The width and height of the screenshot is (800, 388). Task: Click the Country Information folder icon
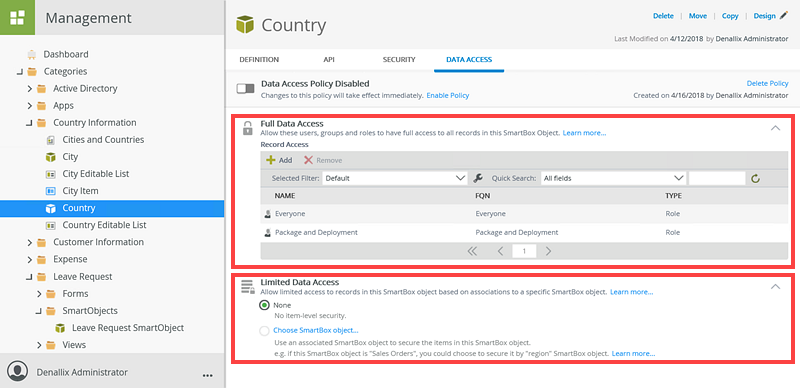coord(41,123)
